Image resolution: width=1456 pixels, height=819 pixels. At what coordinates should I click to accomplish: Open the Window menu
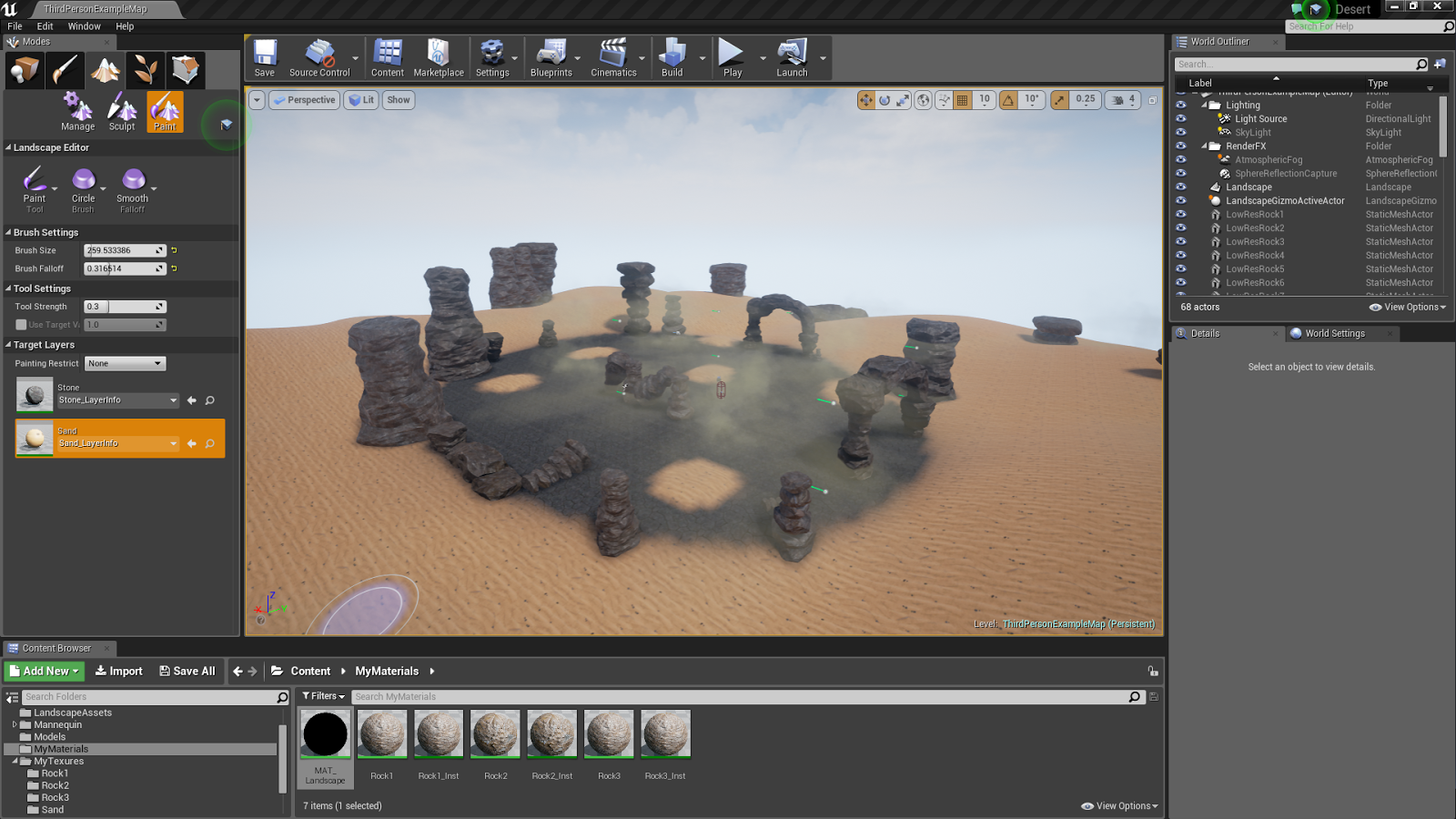point(84,26)
